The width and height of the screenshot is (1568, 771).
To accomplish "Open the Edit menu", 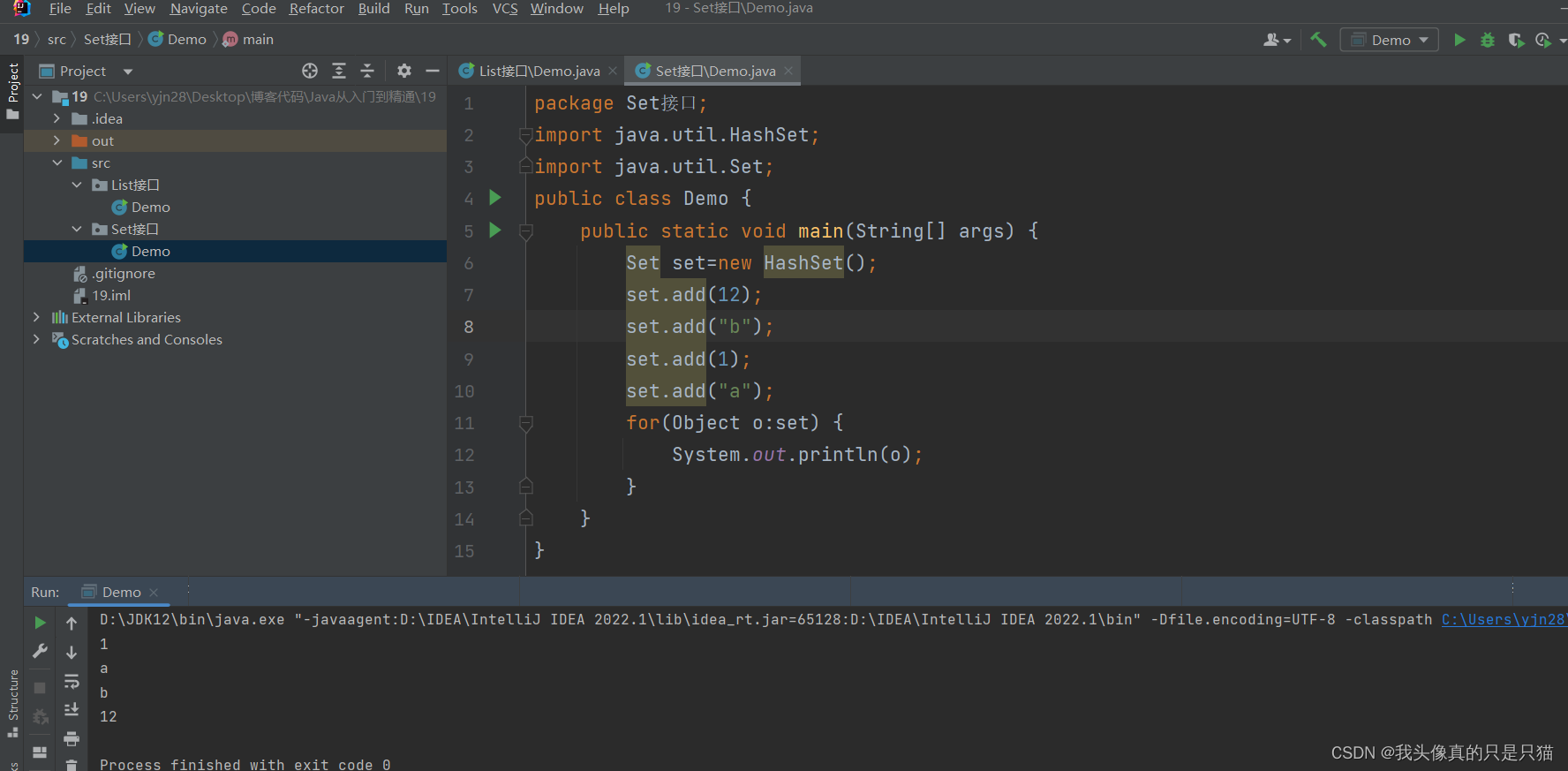I will coord(98,9).
